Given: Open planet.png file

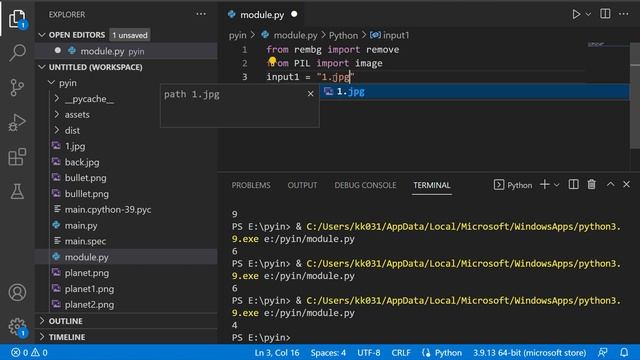Looking at the screenshot, I should tap(127, 273).
